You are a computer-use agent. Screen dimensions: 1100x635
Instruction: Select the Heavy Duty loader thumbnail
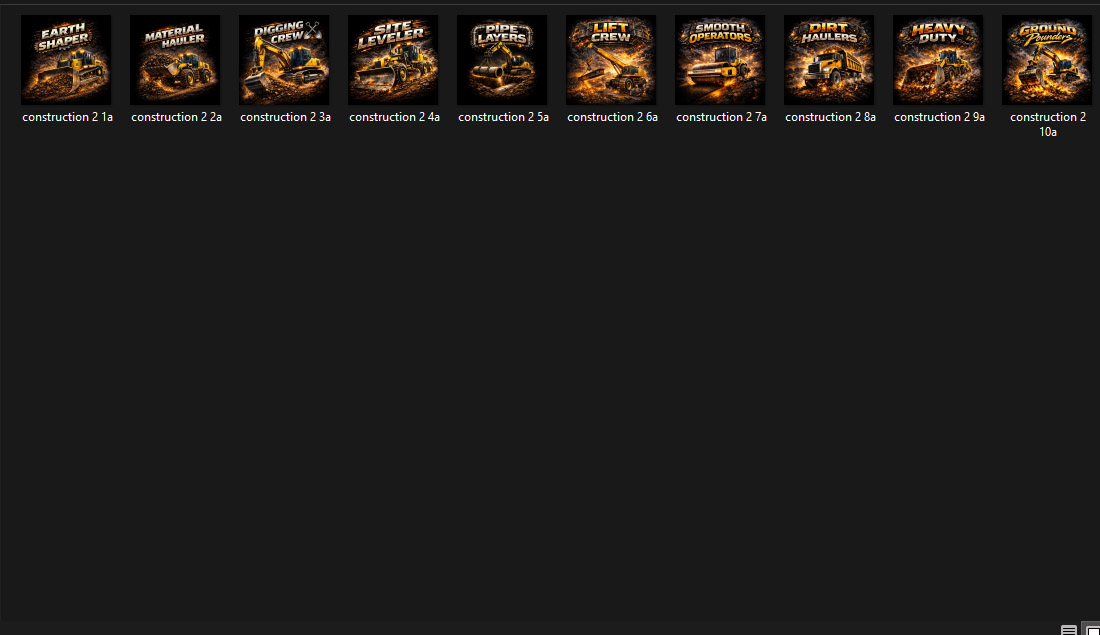pyautogui.click(x=938, y=60)
